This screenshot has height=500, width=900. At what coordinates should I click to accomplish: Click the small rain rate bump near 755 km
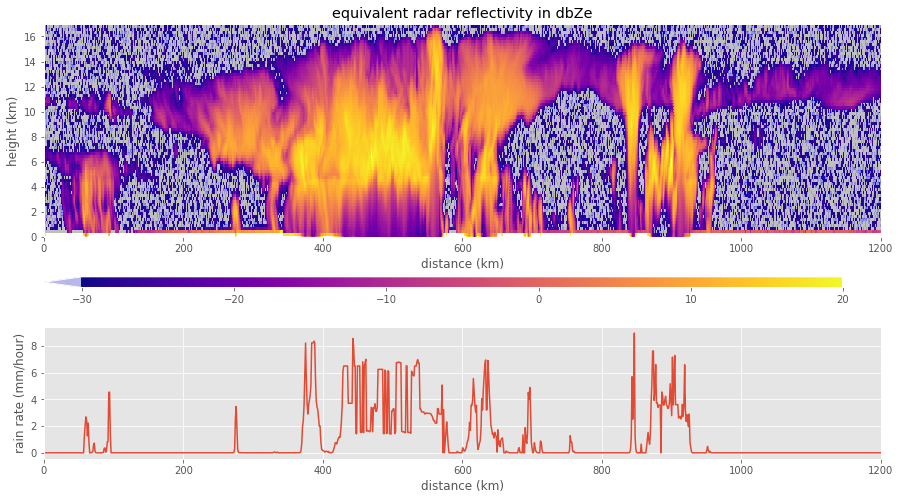click(570, 437)
